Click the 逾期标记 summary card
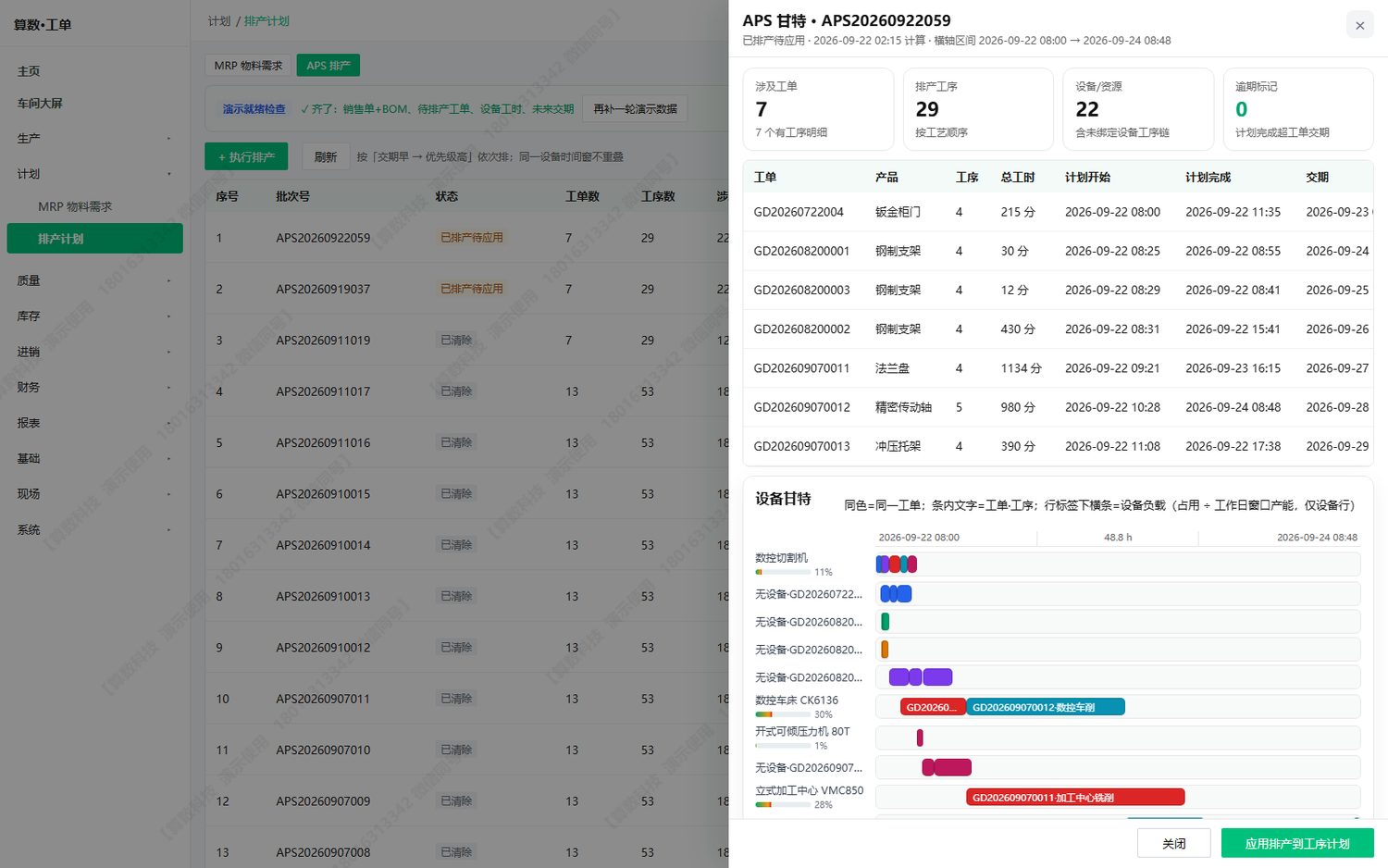The height and width of the screenshot is (868, 1388). click(x=1298, y=109)
